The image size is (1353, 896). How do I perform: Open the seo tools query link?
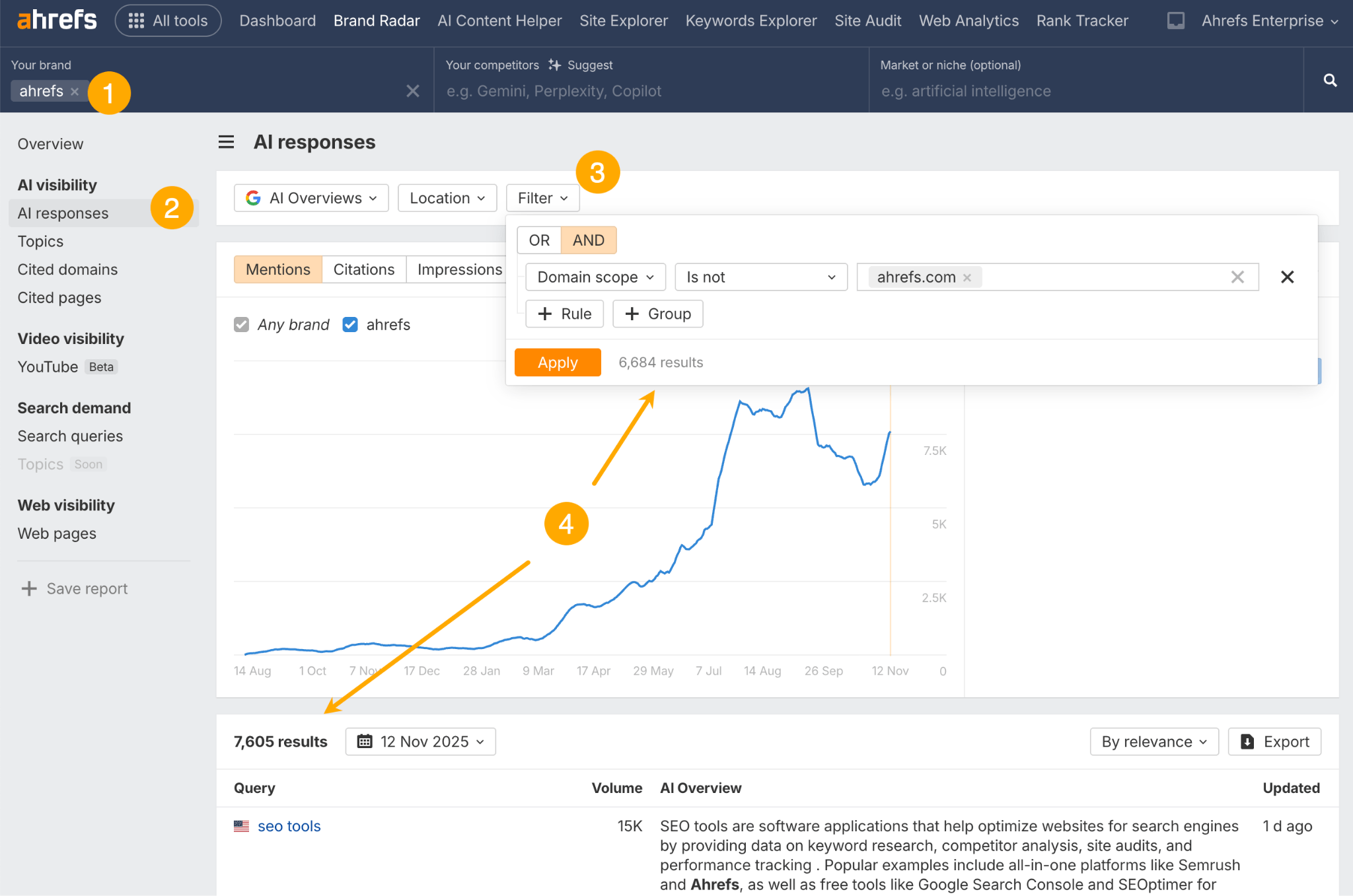[289, 825]
